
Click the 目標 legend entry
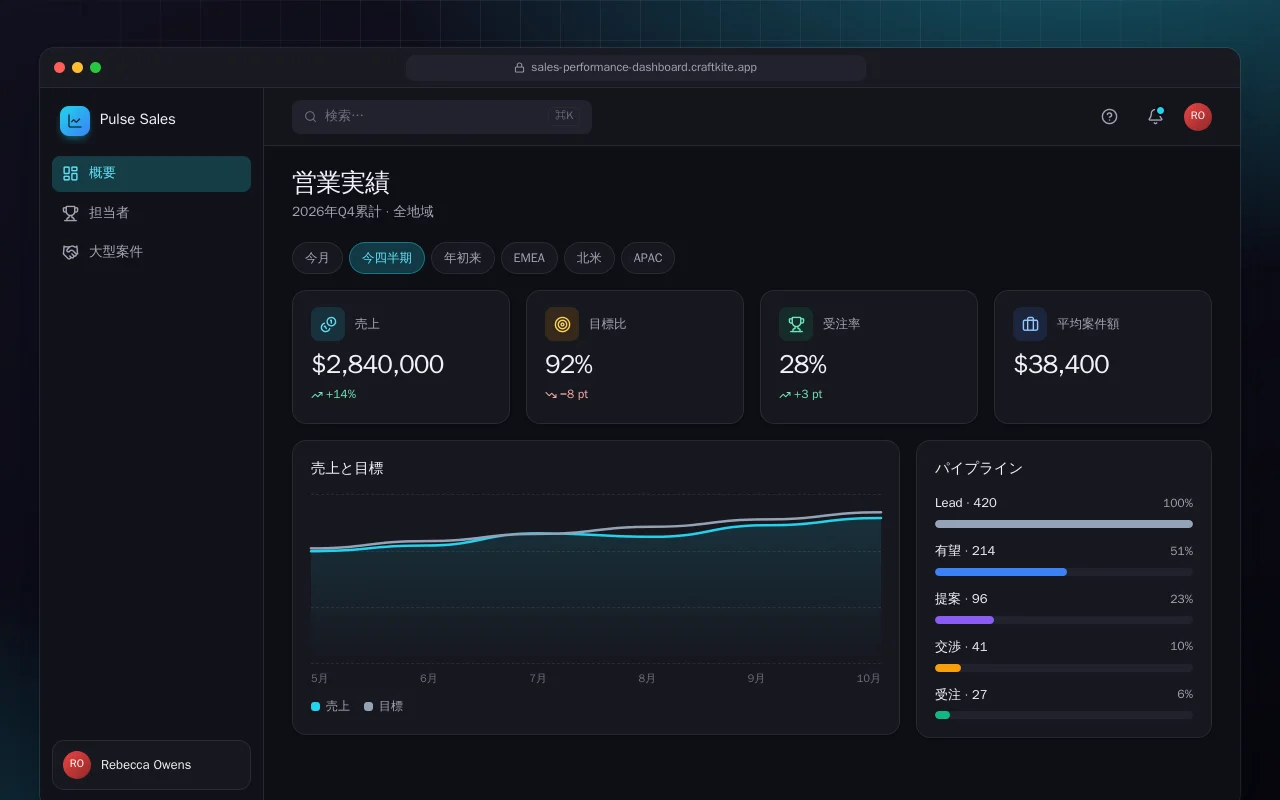[x=384, y=706]
